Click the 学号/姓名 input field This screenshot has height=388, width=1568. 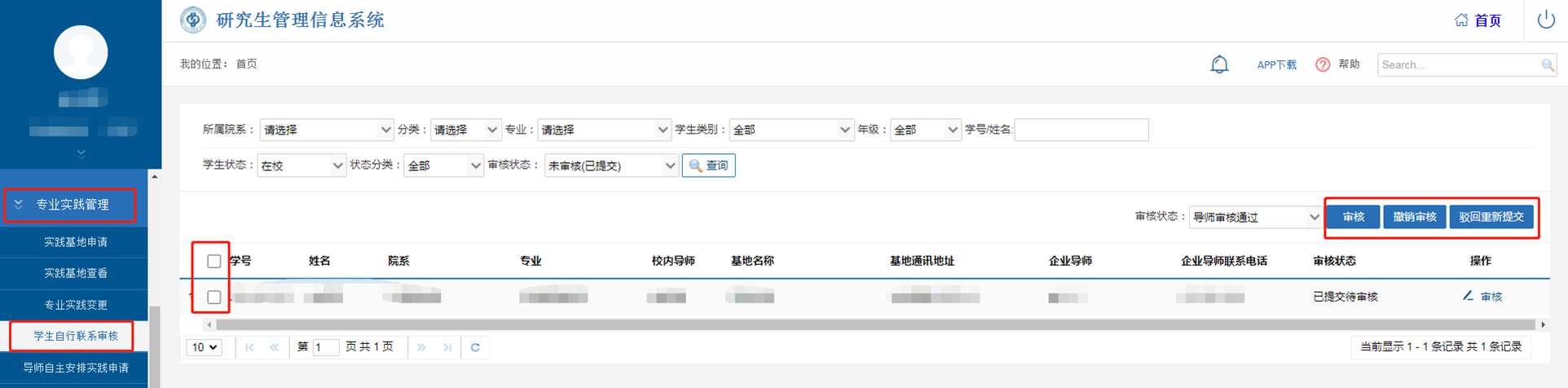[x=1081, y=130]
